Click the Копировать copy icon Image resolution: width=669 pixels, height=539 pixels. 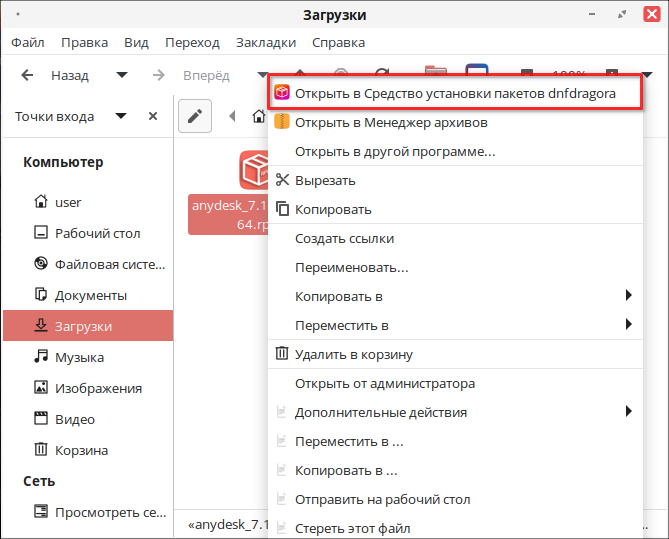(x=282, y=209)
